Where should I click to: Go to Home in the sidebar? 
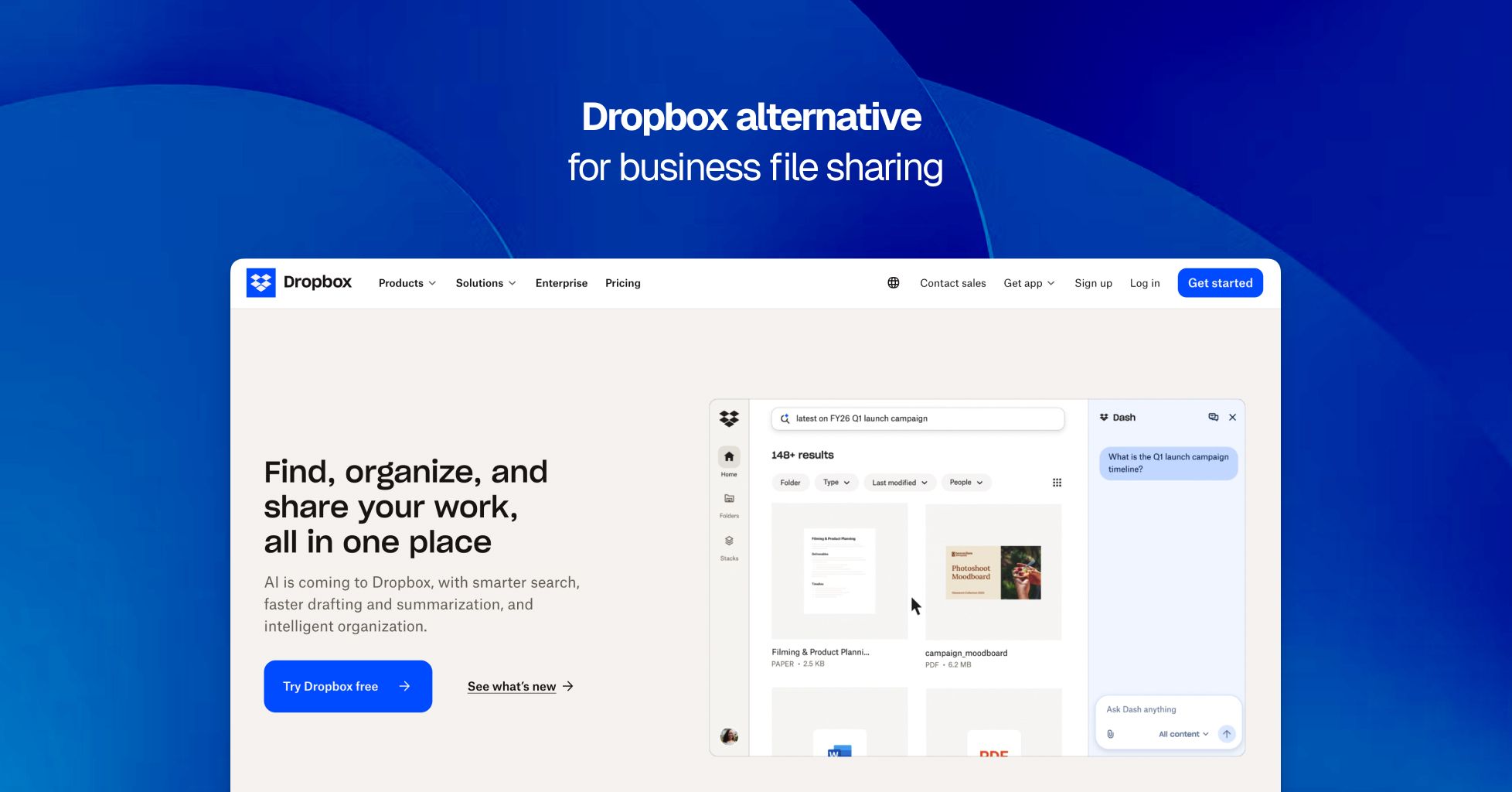click(x=729, y=462)
